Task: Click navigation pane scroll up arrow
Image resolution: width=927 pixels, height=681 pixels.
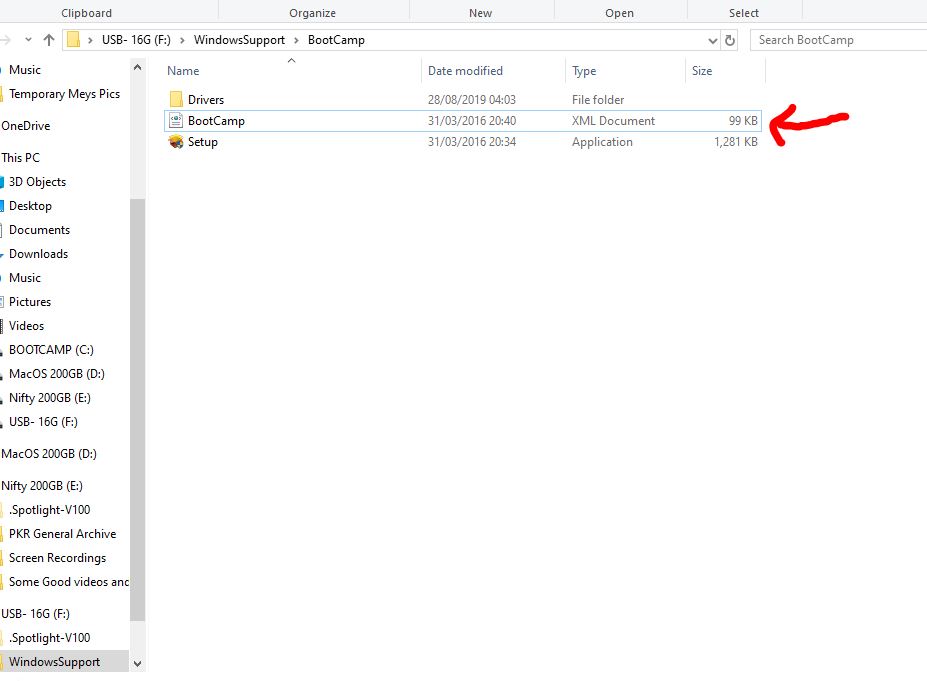Action: click(x=137, y=67)
